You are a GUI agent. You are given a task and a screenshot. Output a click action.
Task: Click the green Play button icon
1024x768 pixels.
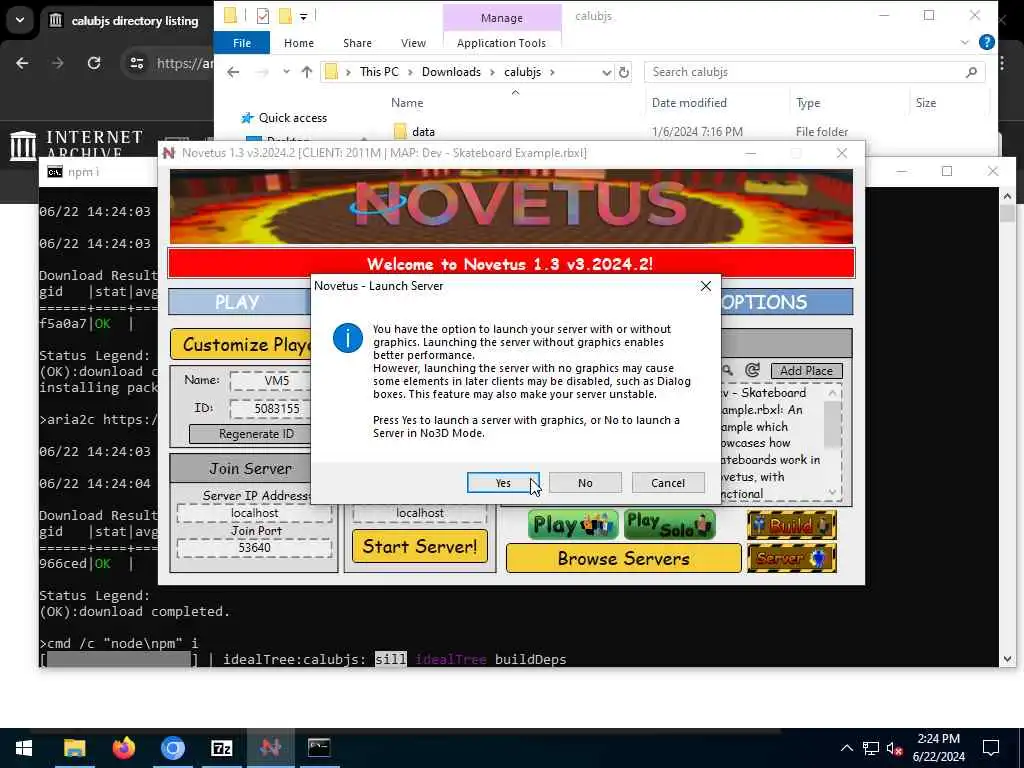point(573,525)
